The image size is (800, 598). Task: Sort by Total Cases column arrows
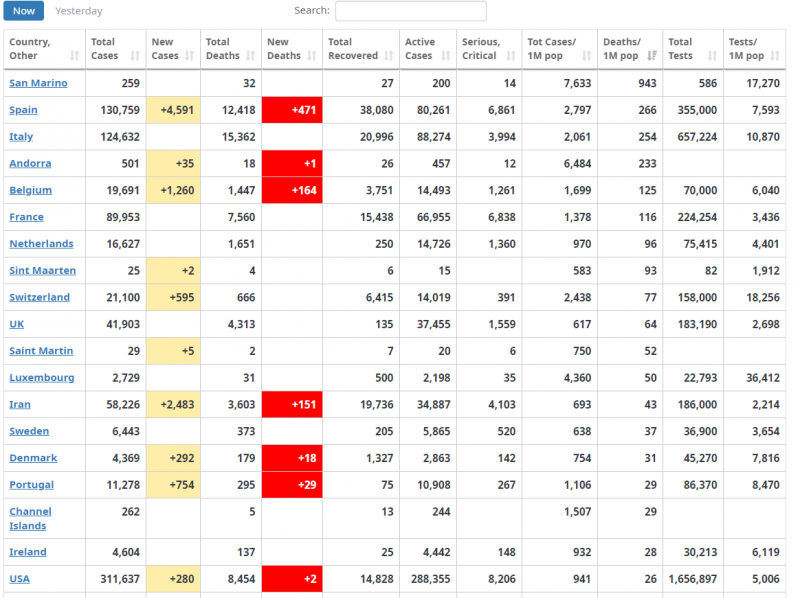point(135,56)
